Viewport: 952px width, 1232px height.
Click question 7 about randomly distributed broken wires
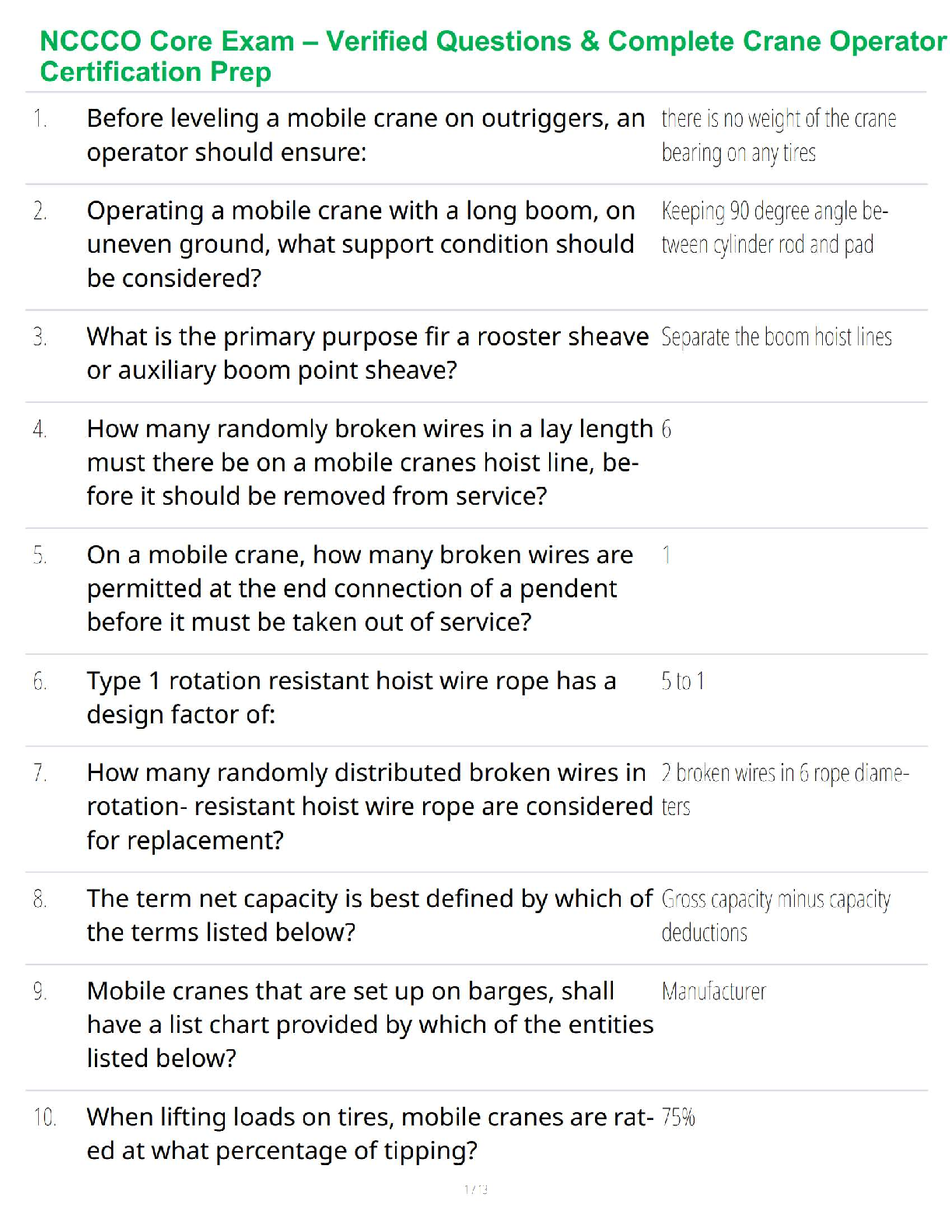[x=369, y=806]
